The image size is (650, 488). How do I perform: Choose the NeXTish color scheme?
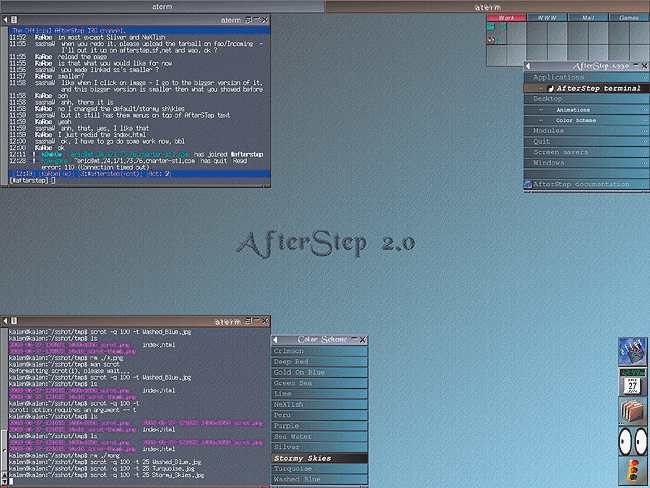tap(320, 404)
